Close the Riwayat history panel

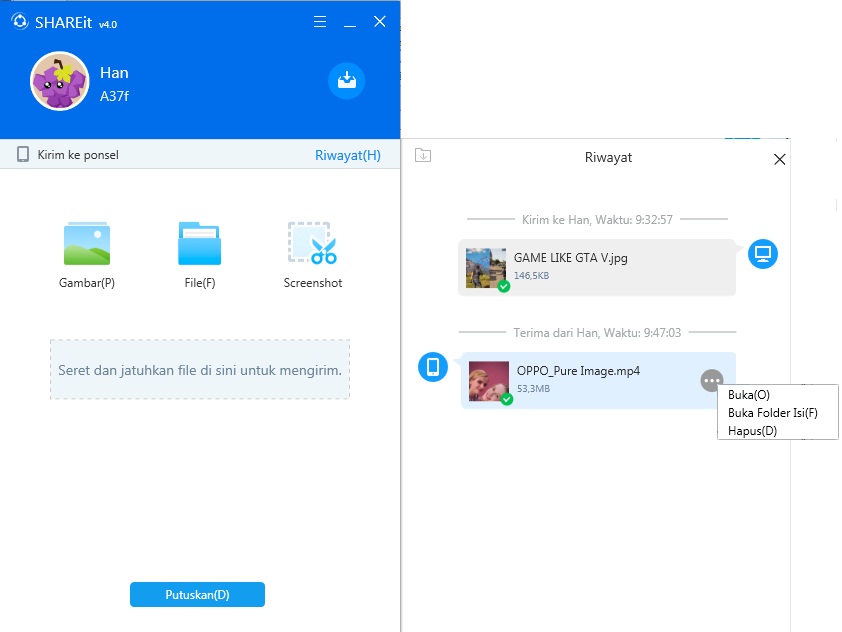coord(780,159)
